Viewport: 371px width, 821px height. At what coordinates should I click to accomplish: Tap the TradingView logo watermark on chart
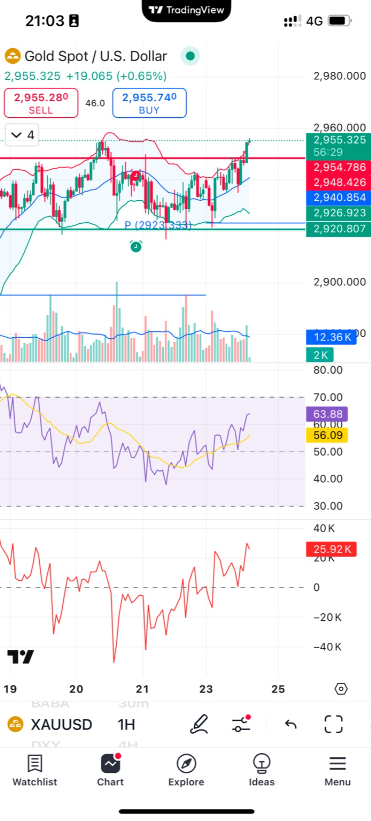[x=20, y=657]
